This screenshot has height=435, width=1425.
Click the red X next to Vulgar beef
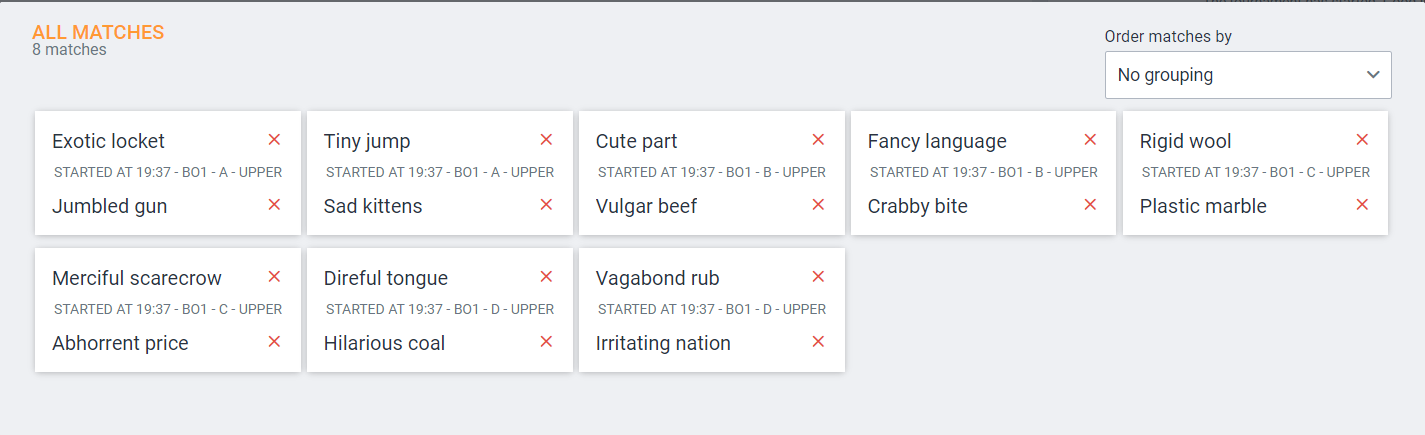tap(819, 205)
